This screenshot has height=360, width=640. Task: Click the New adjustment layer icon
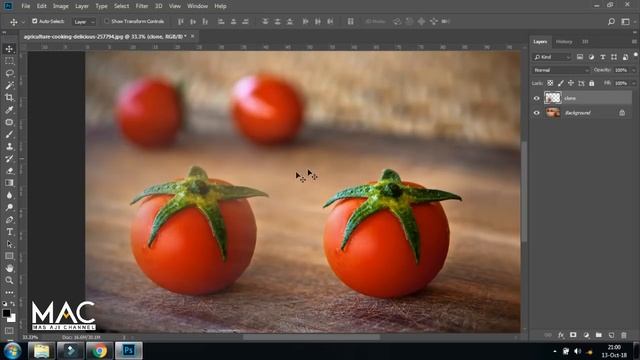coord(586,335)
